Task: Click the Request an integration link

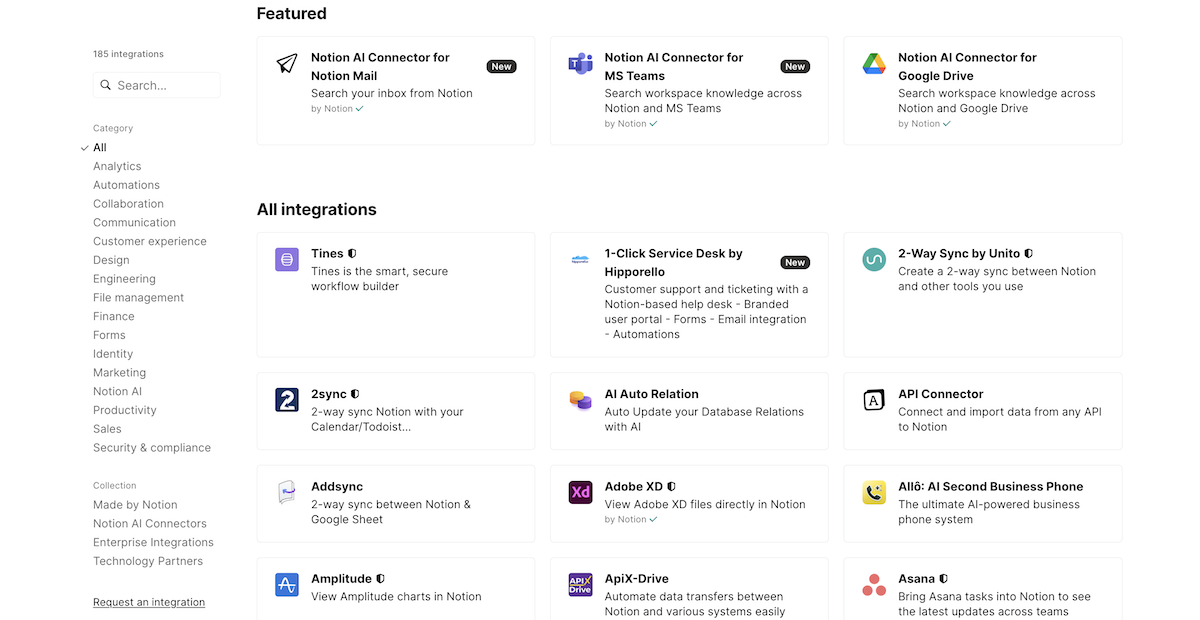Action: (x=148, y=601)
